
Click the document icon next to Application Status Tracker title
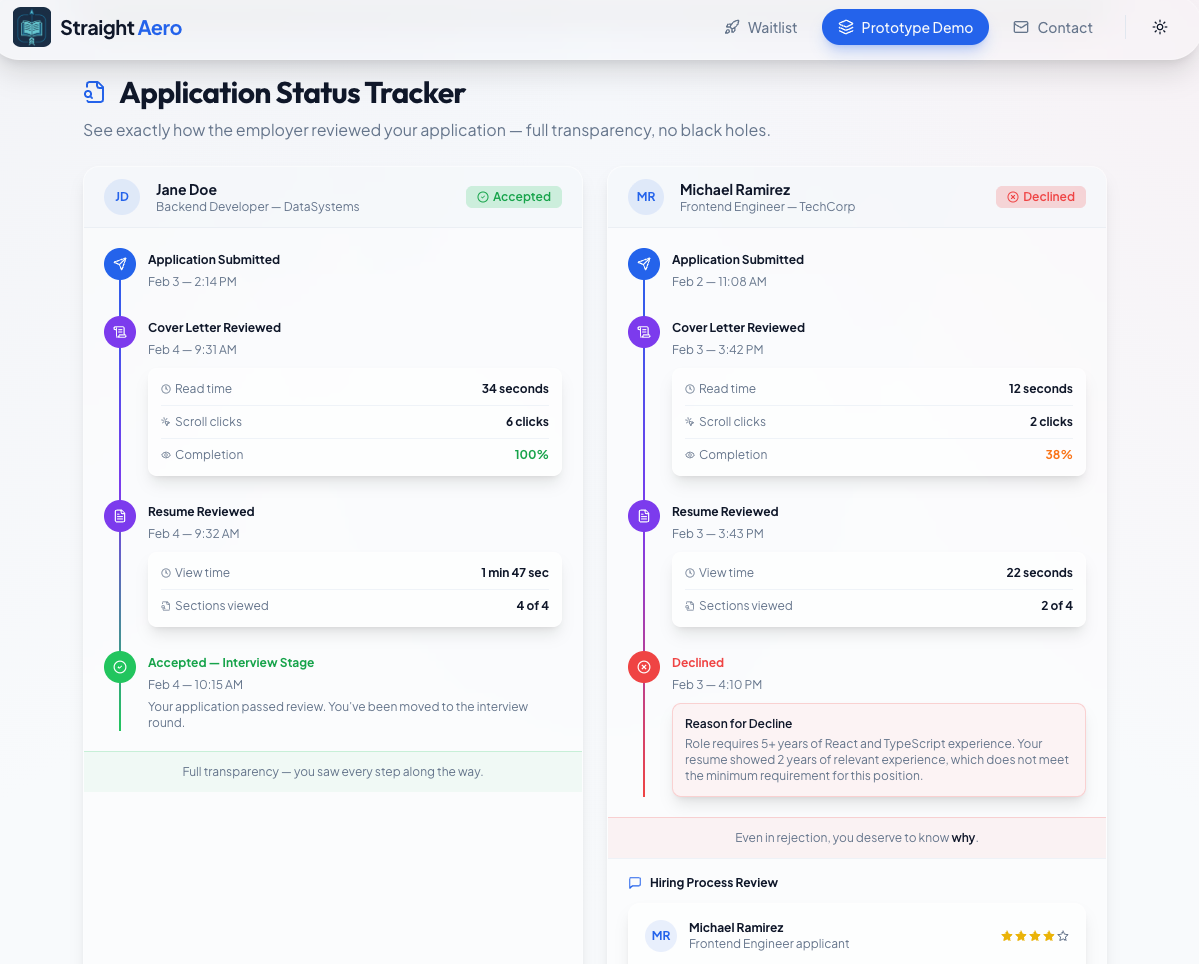[x=93, y=91]
